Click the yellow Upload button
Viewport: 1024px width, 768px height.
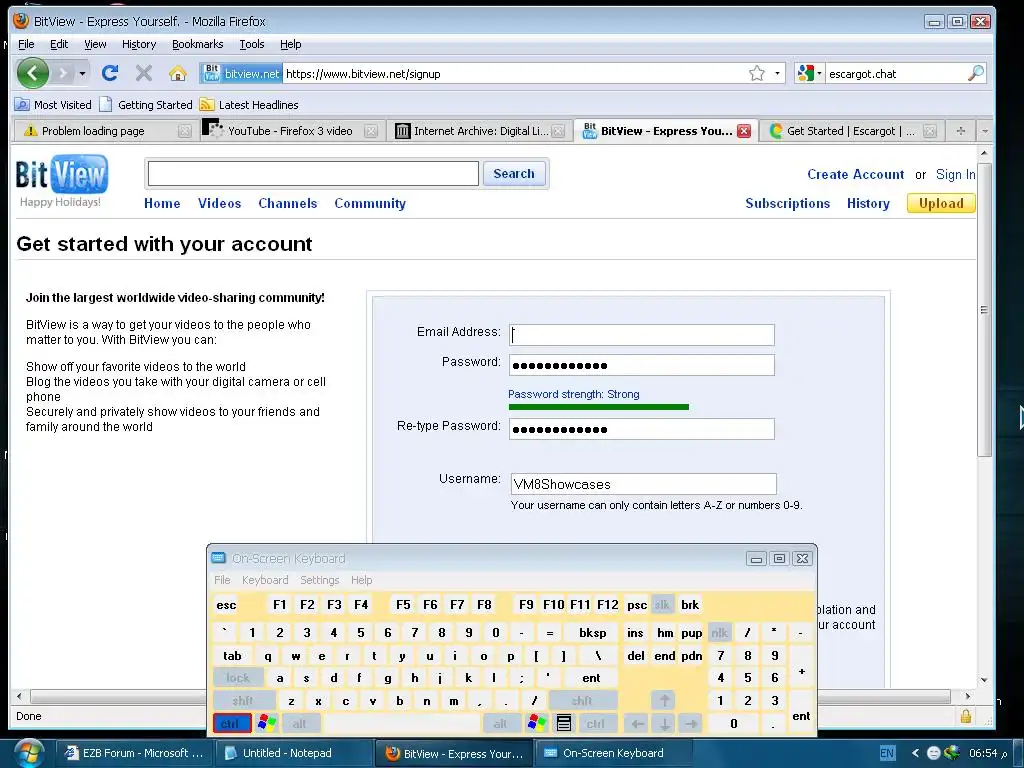(x=940, y=203)
